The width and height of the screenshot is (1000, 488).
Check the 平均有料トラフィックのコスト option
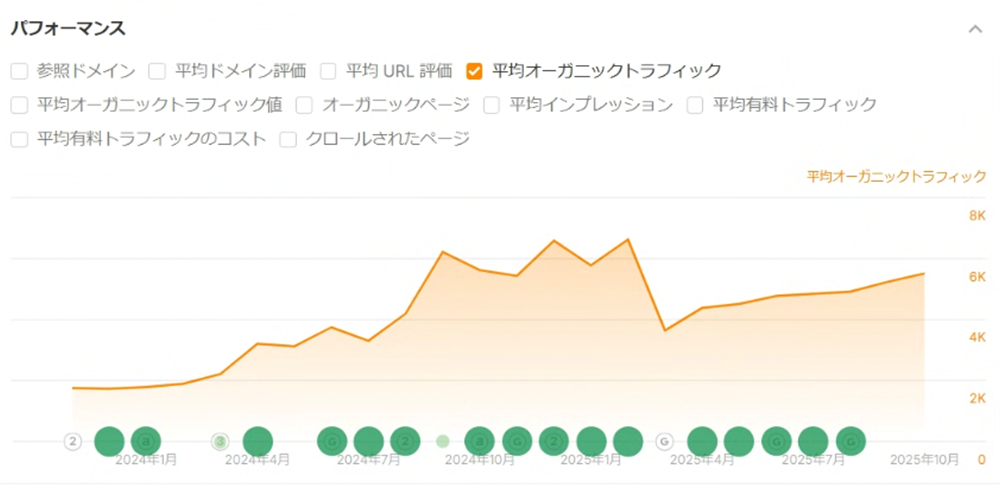[19, 139]
